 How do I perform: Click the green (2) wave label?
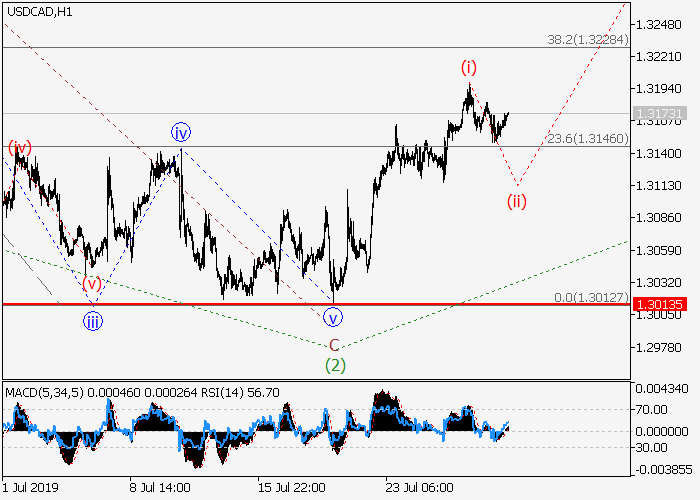click(335, 365)
